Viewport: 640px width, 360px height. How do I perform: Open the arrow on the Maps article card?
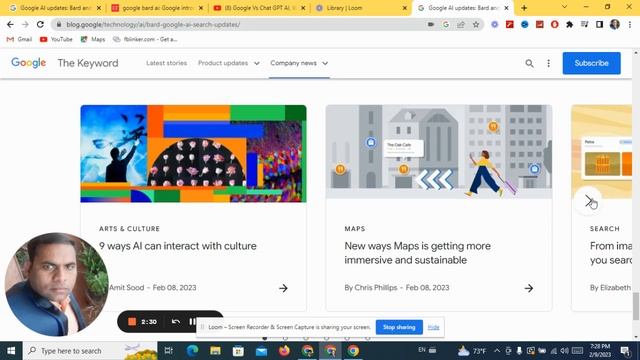(x=529, y=288)
